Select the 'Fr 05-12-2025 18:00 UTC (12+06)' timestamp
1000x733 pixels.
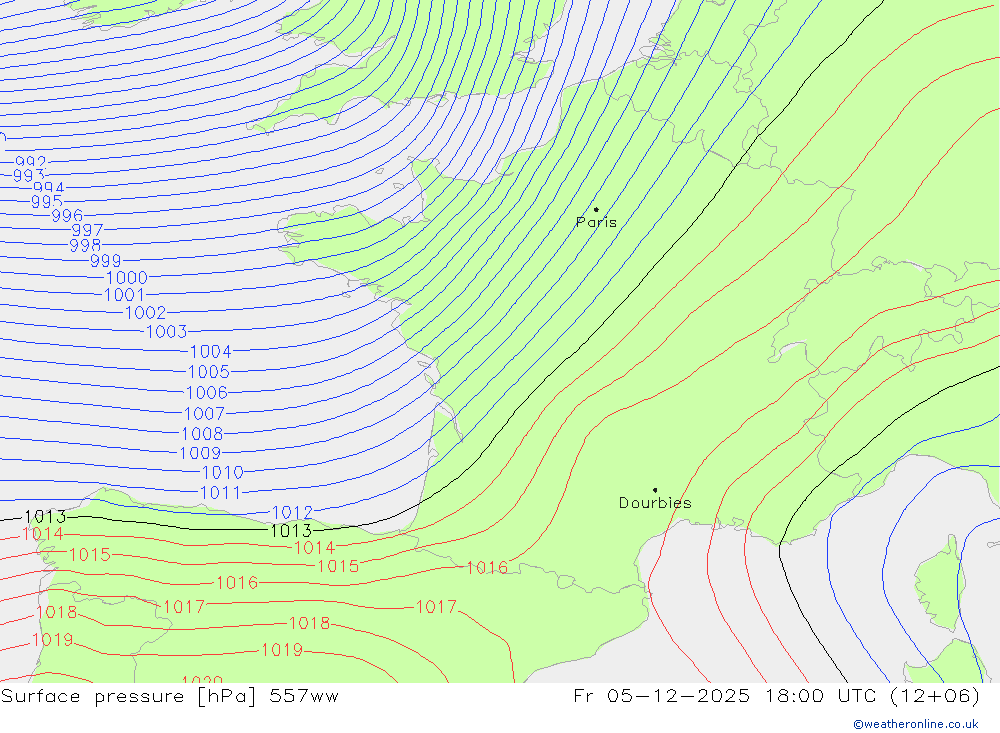[x=776, y=696]
